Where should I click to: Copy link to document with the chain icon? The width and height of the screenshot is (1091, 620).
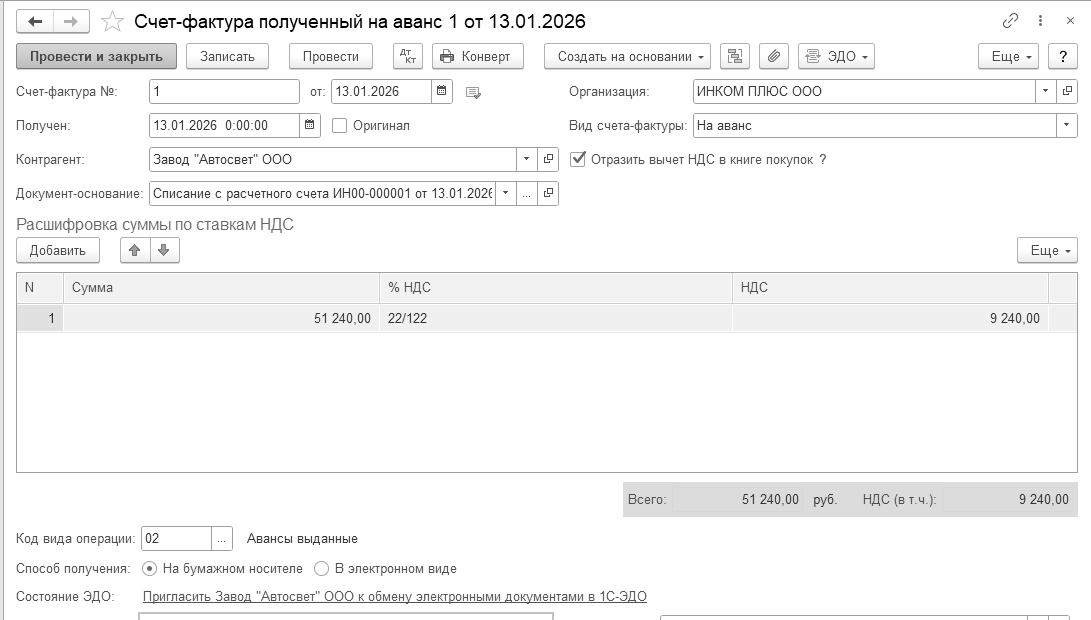(1010, 21)
